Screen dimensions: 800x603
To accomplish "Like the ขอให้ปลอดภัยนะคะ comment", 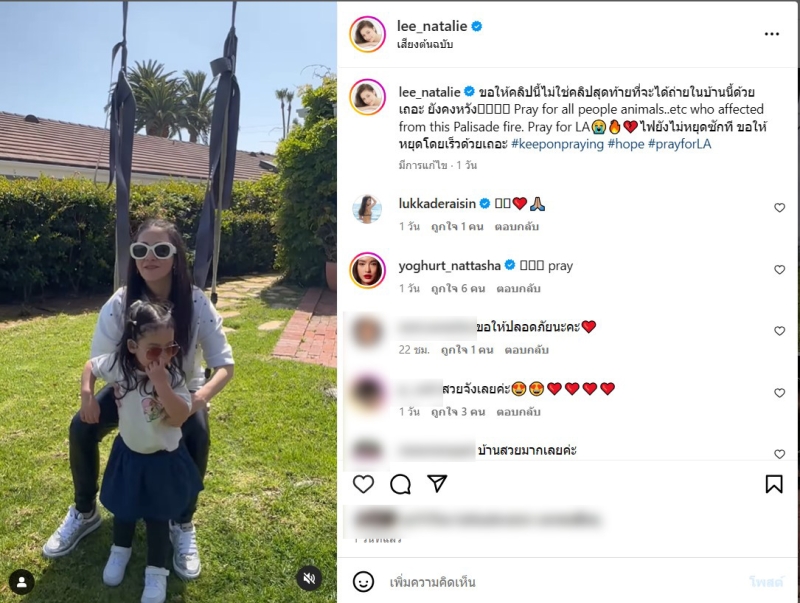I will 779,331.
